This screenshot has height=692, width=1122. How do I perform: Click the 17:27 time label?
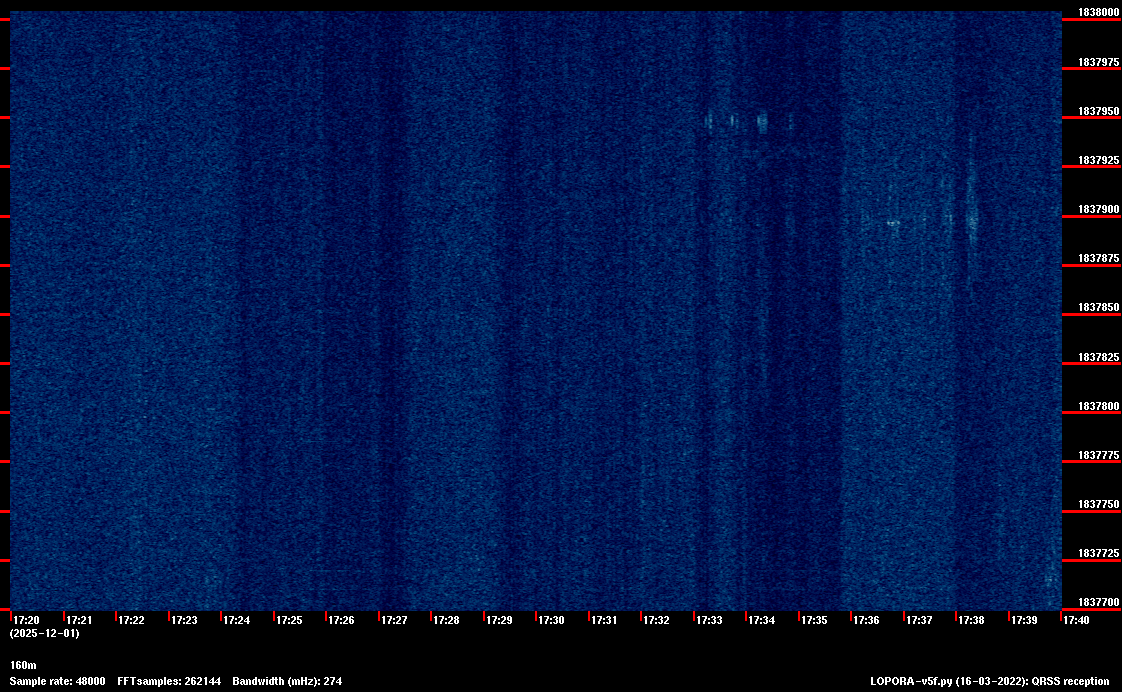click(394, 620)
